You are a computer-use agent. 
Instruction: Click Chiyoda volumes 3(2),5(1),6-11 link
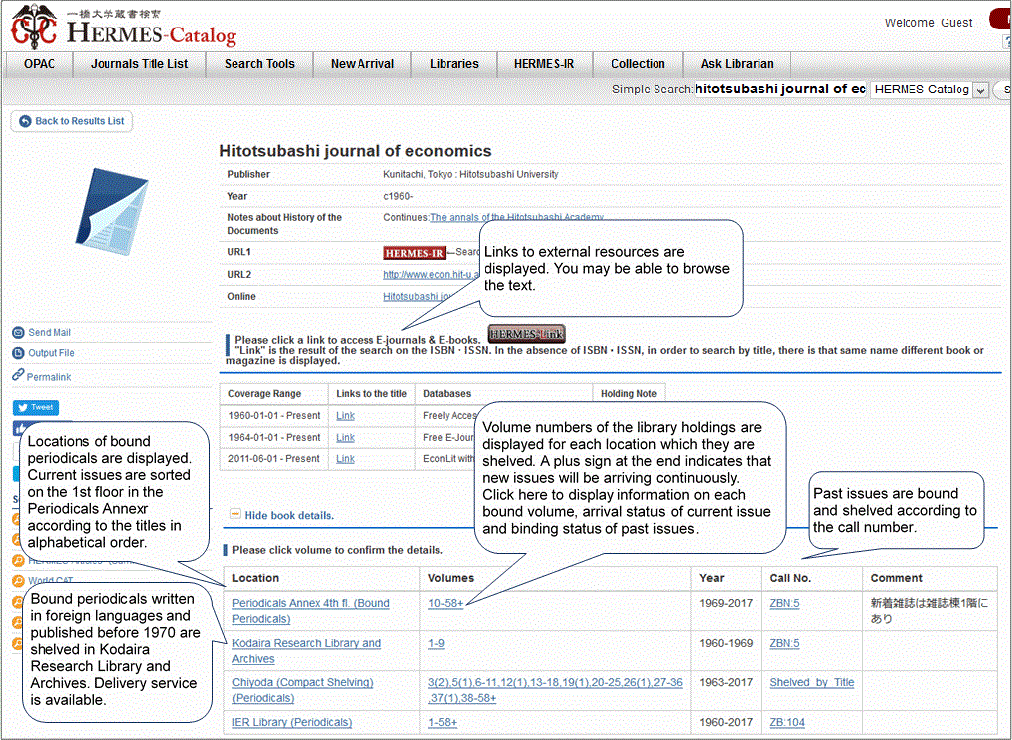(x=555, y=690)
